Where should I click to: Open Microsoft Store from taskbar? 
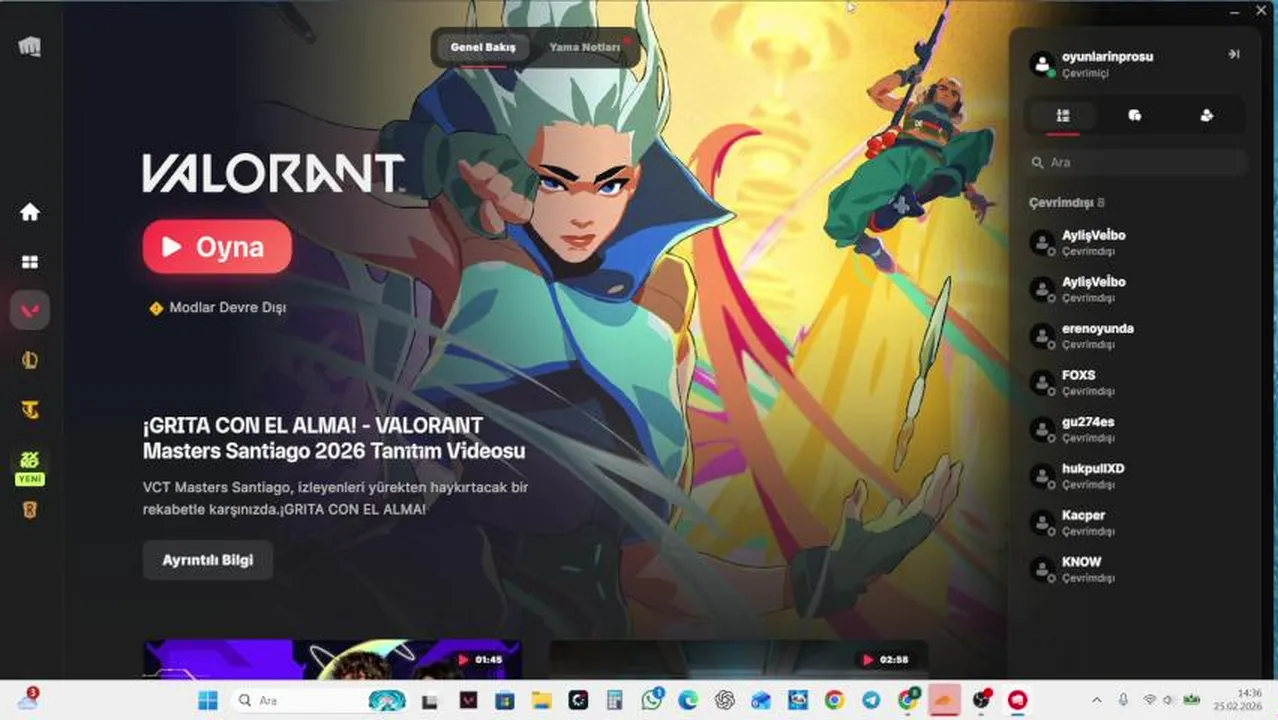(x=504, y=700)
